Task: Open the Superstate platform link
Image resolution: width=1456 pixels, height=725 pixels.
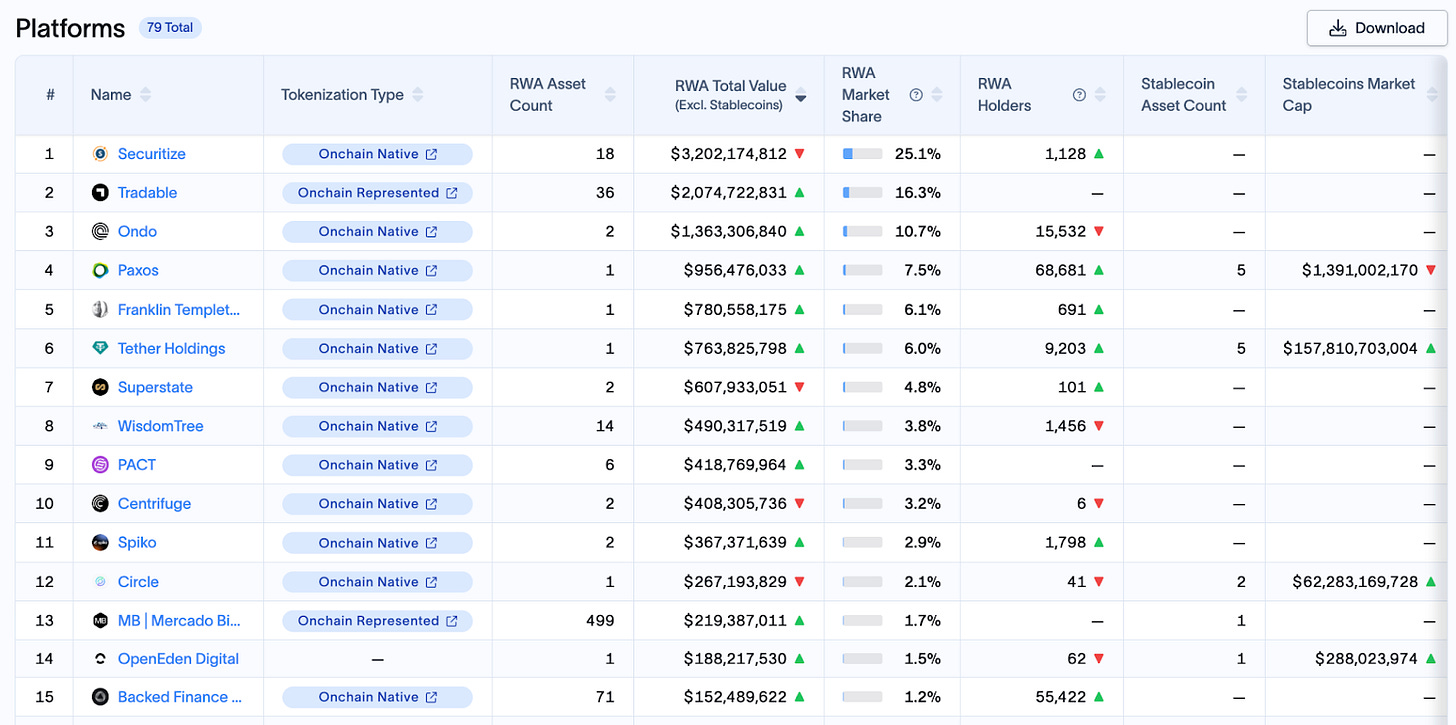Action: (155, 387)
